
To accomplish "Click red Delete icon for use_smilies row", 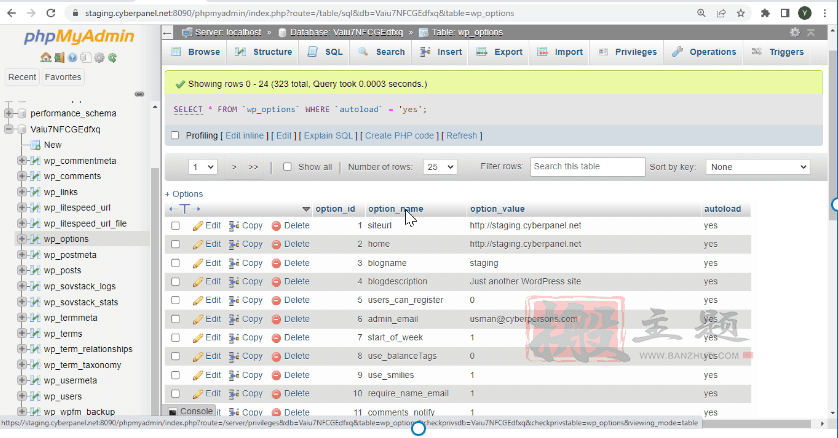I will (276, 376).
